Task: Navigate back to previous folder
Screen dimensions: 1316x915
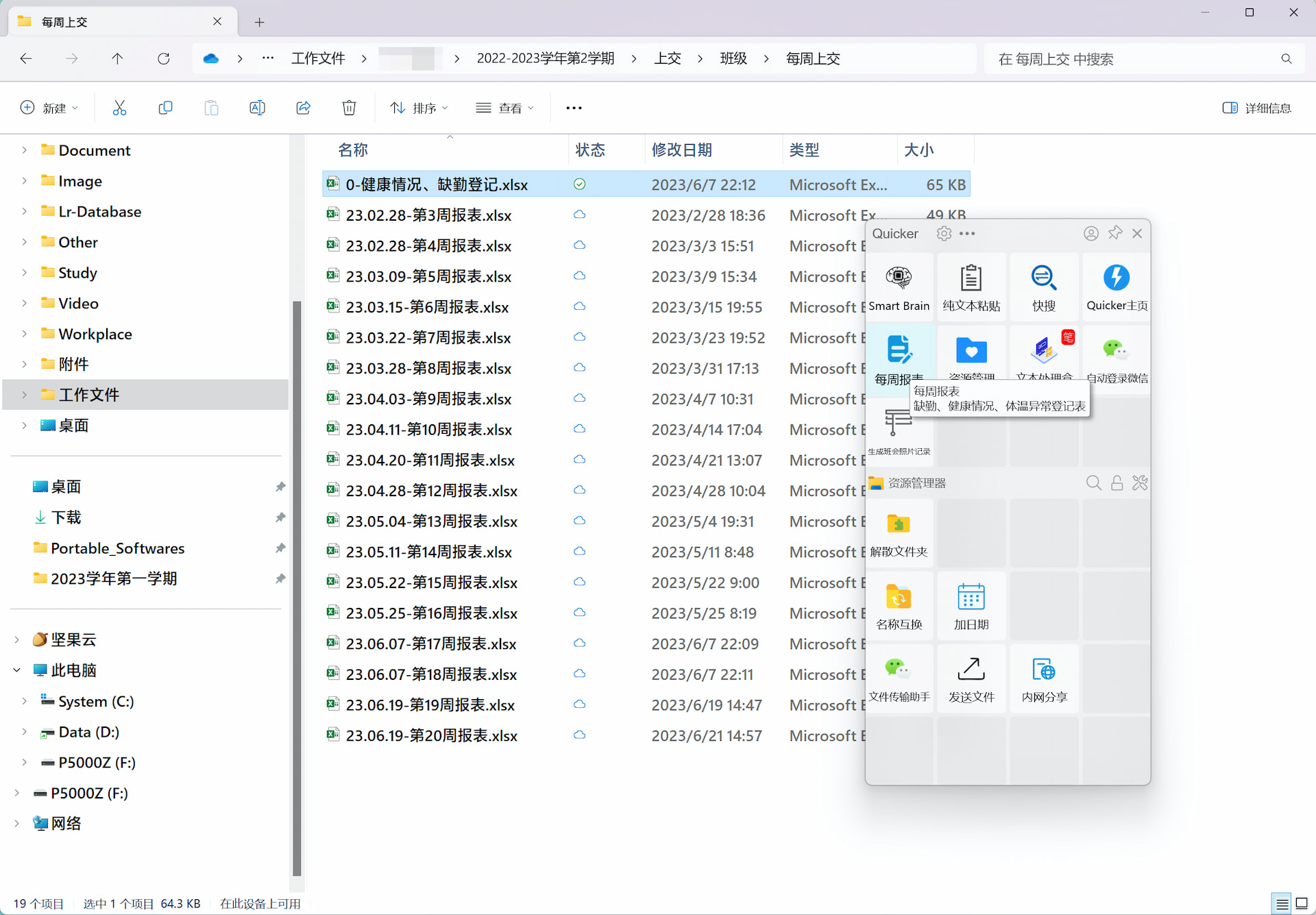Action: (x=26, y=59)
